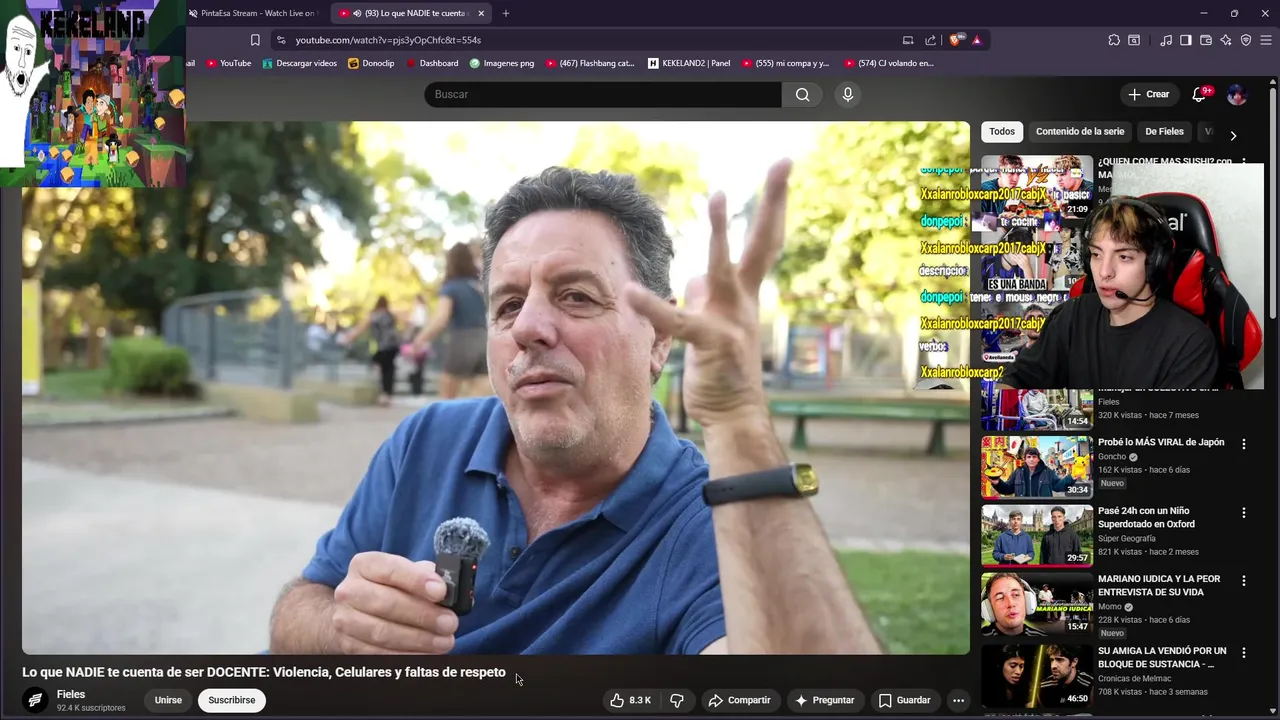Select the 'Contenido de la serie' chip
Screen dimensions: 1280x720
[x=1080, y=131]
